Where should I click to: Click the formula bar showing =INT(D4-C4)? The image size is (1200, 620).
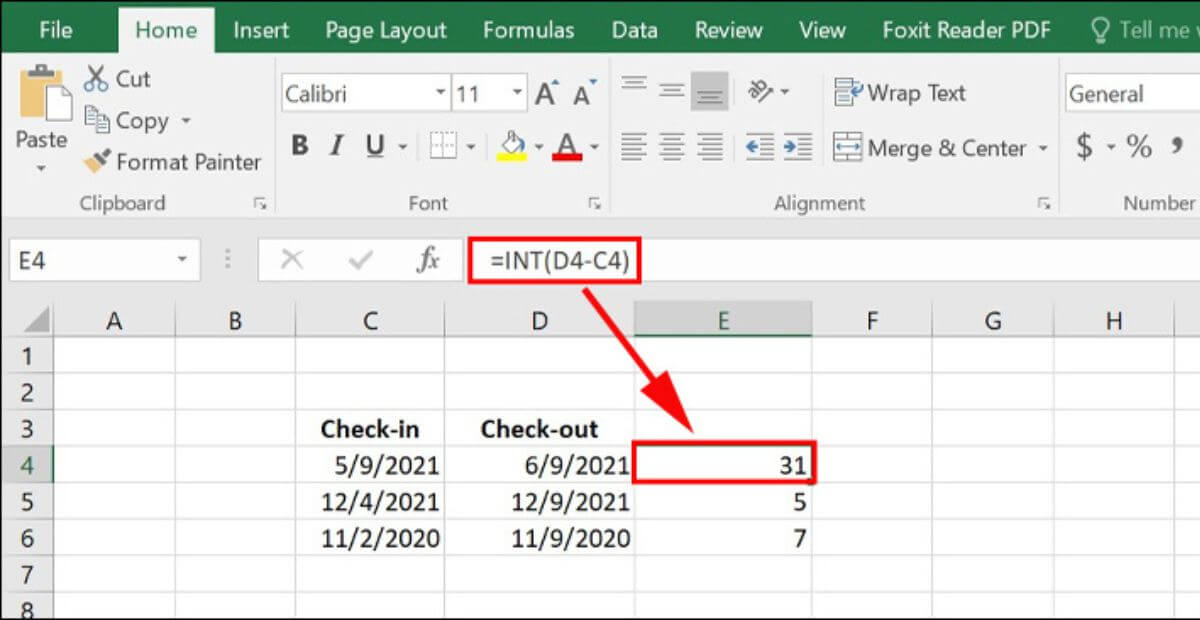point(830,261)
